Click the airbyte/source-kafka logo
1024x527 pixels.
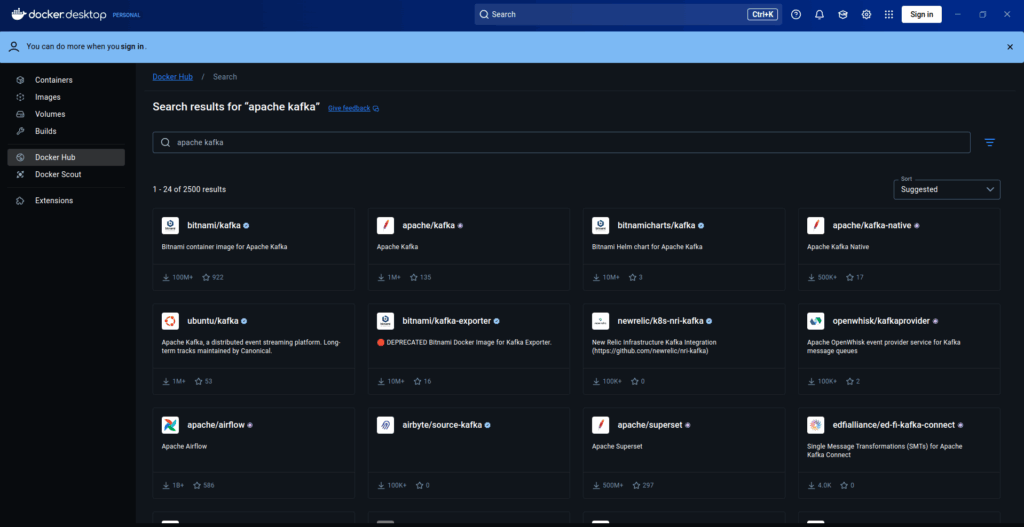385,425
